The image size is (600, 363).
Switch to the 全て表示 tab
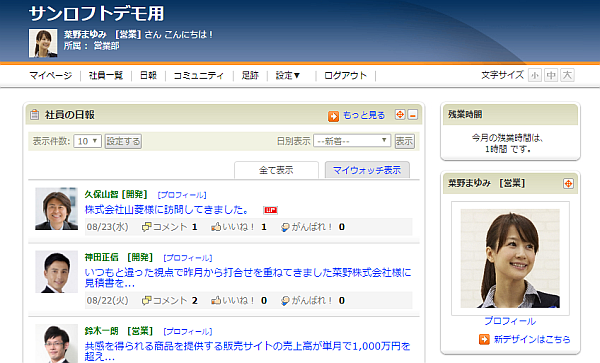pyautogui.click(x=276, y=170)
